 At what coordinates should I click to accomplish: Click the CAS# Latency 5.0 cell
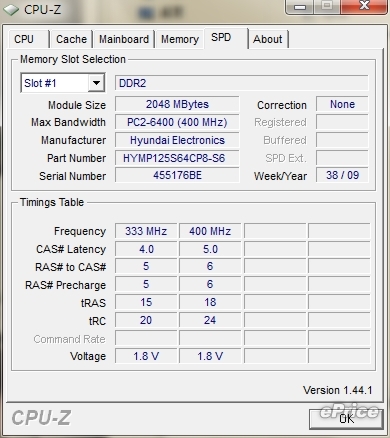tap(210, 249)
